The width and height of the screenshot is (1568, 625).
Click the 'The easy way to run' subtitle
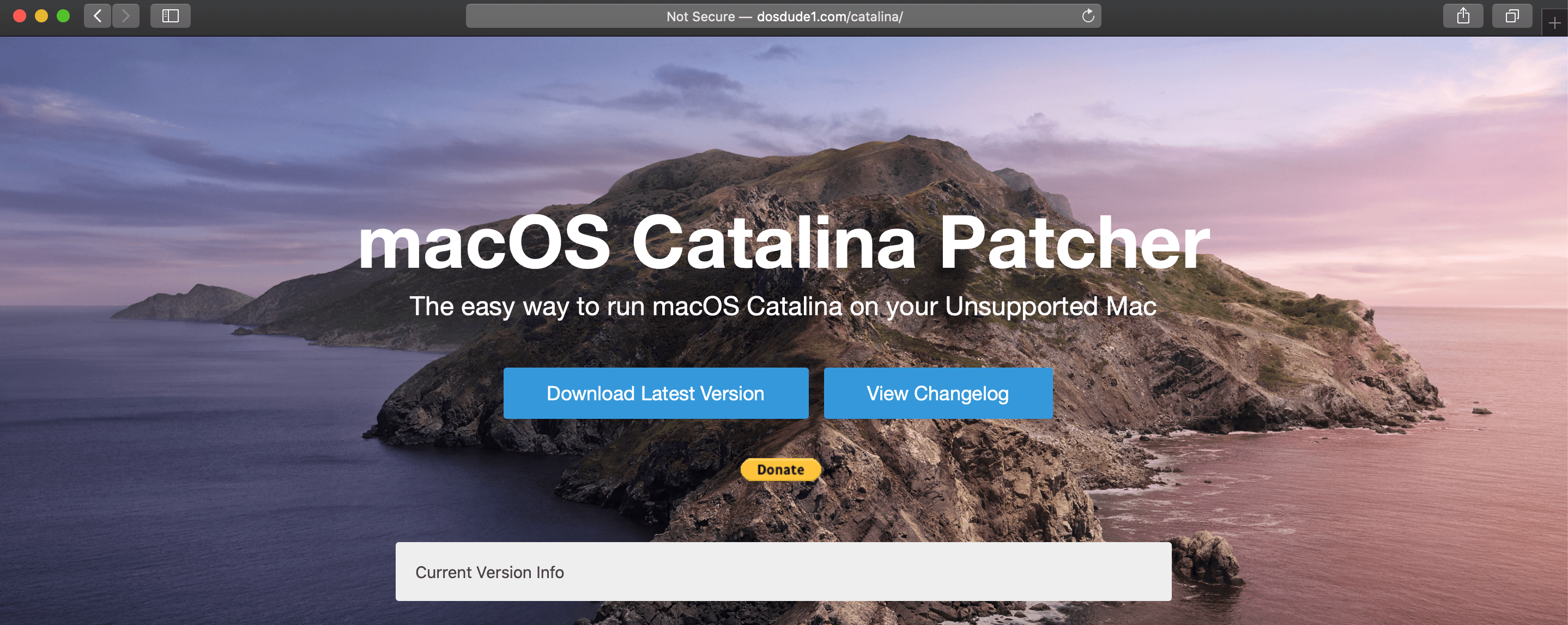pyautogui.click(x=783, y=307)
